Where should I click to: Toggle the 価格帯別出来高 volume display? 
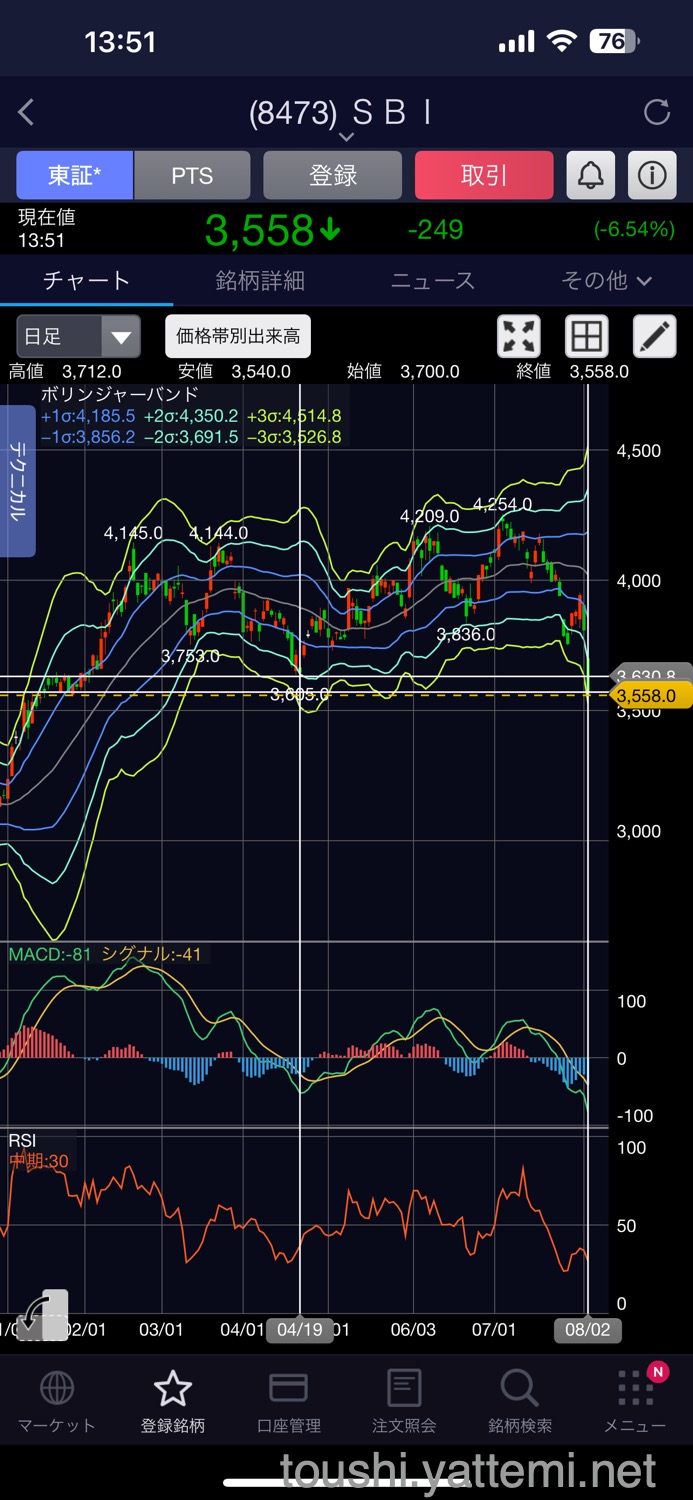tap(238, 337)
